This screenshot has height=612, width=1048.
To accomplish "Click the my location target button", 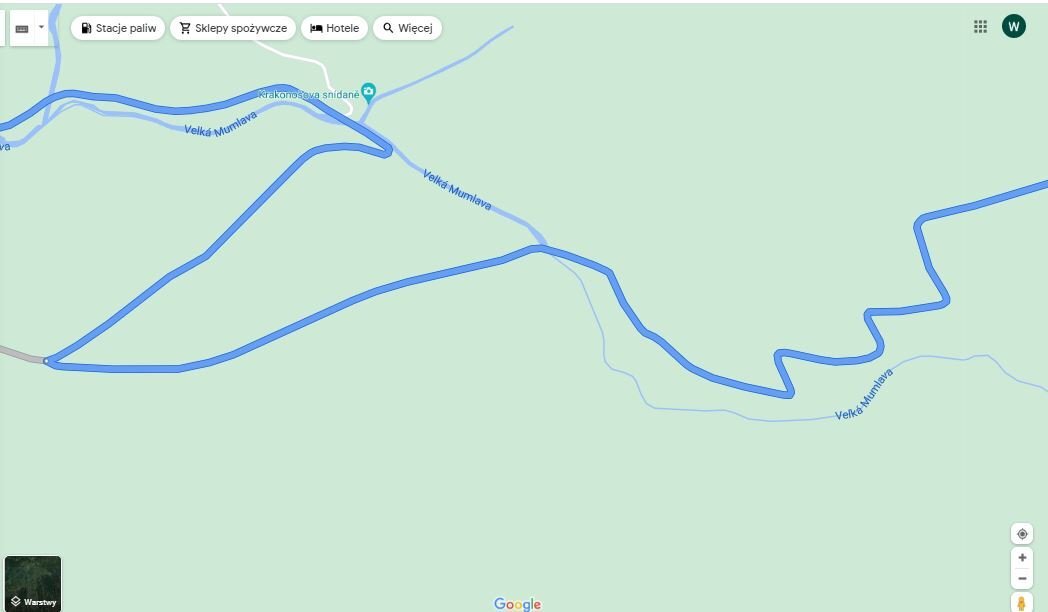I will tap(1022, 534).
